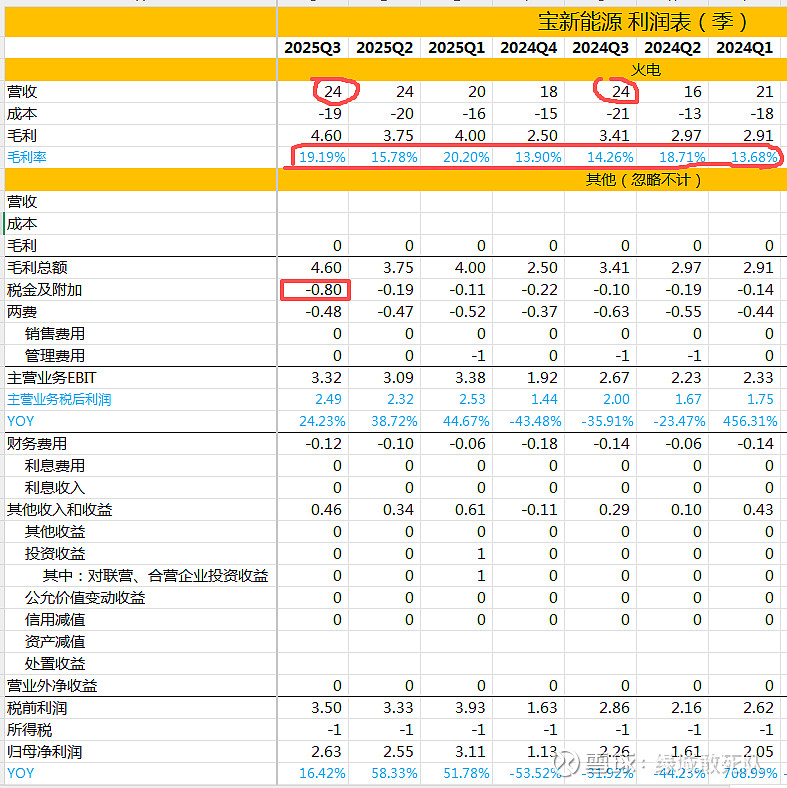Viewport: 787px width, 788px height.
Task: Select the 毛利率 row label
Action: (x=27, y=157)
